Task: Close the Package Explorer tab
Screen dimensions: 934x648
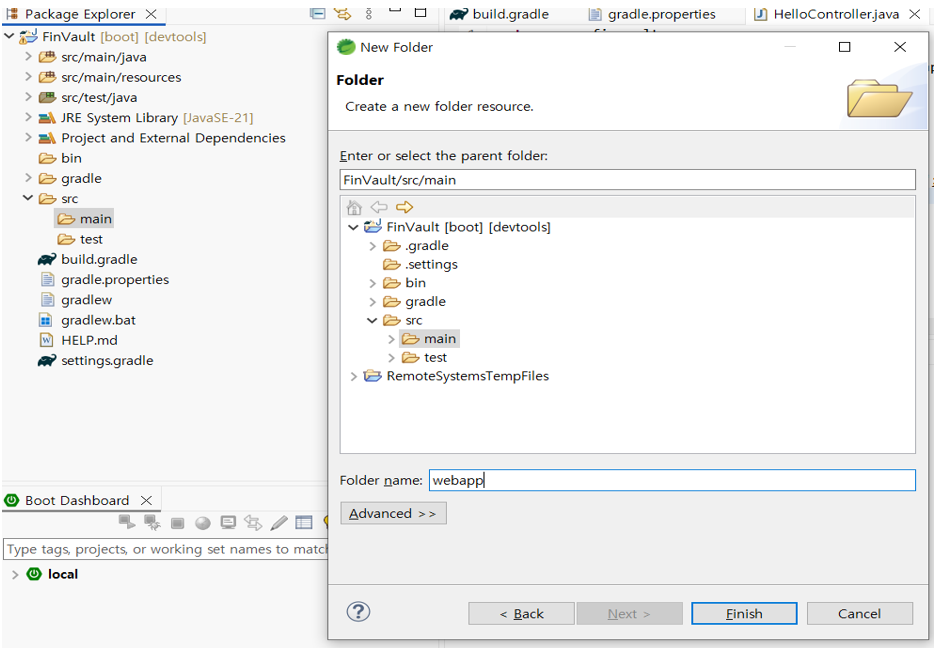Action: (151, 14)
